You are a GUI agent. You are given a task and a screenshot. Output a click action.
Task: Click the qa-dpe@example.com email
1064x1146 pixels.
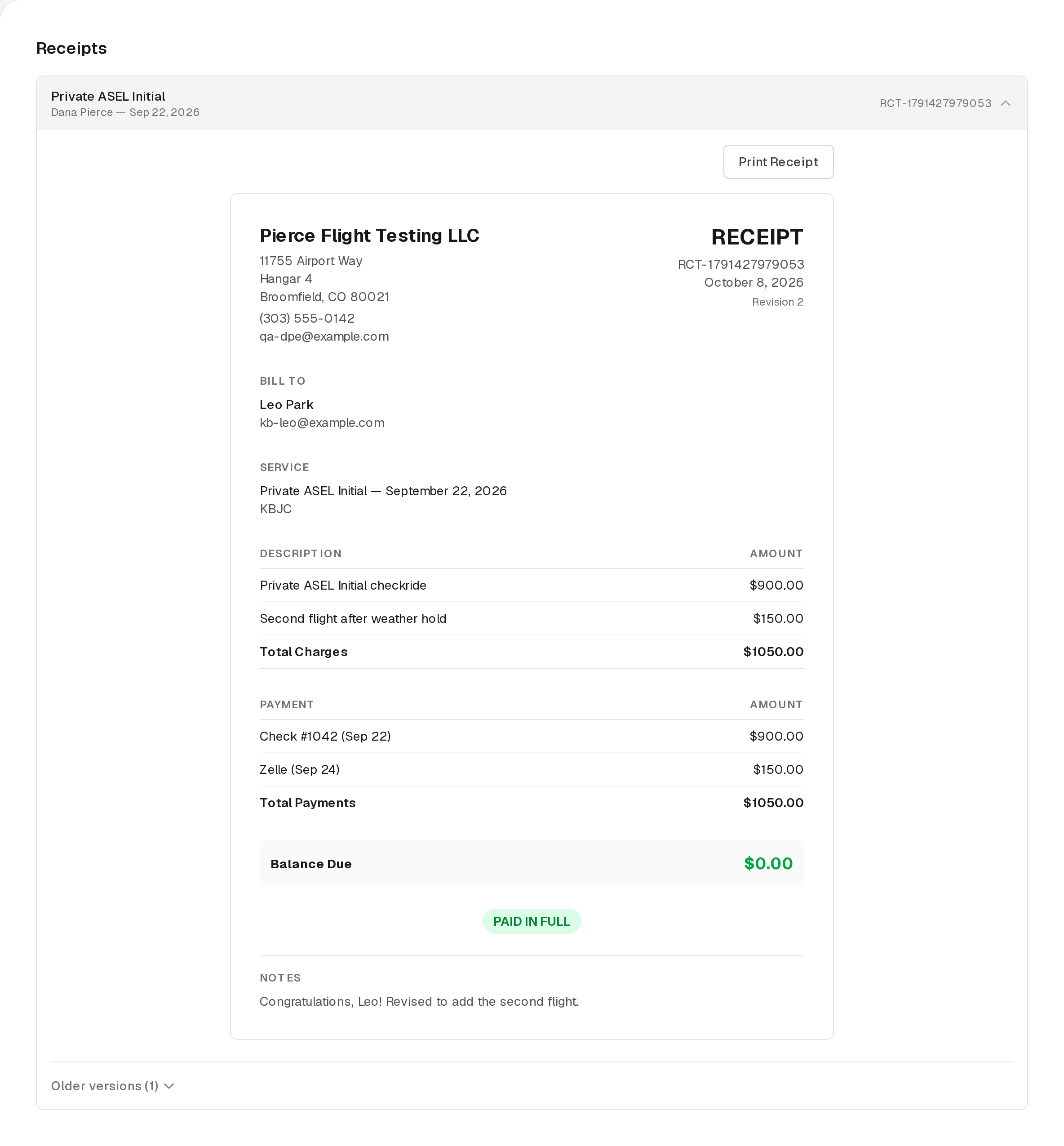(x=324, y=336)
